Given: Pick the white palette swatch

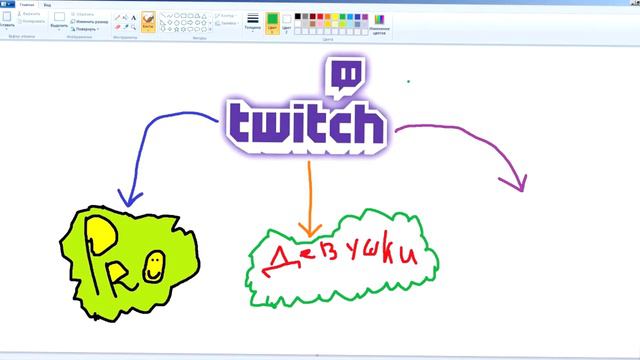Looking at the screenshot, I should (298, 24).
